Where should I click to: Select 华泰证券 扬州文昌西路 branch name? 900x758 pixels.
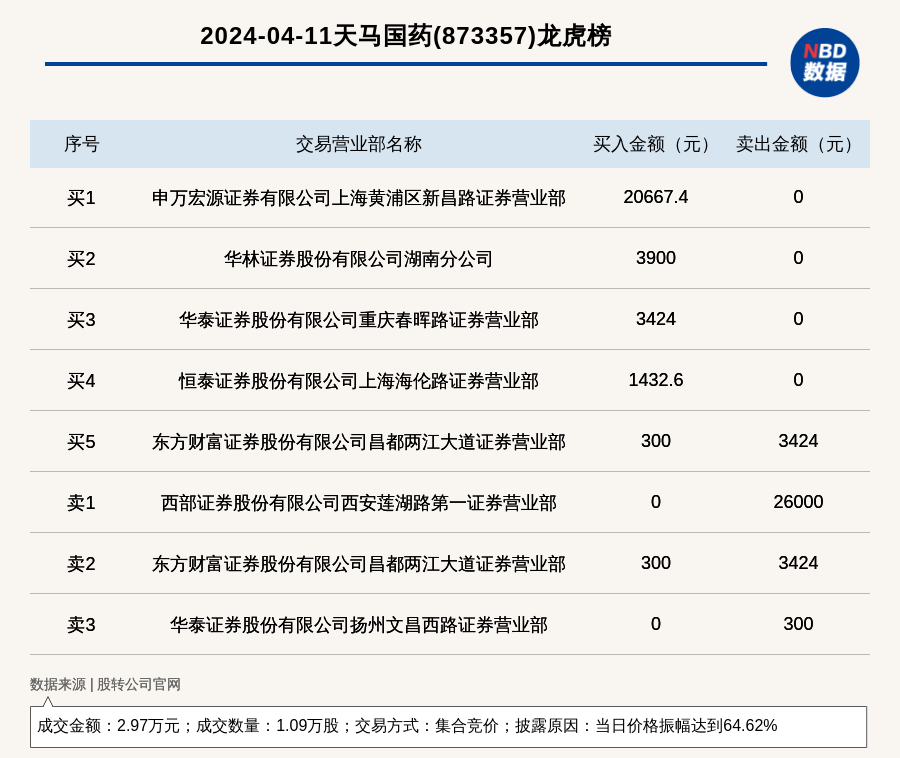(359, 625)
